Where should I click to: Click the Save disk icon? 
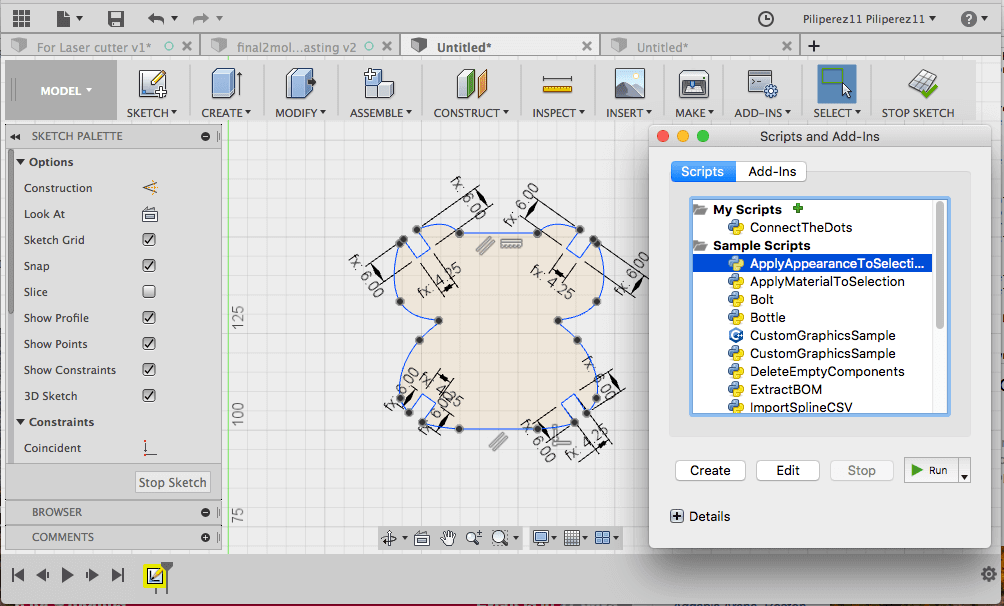[x=116, y=19]
